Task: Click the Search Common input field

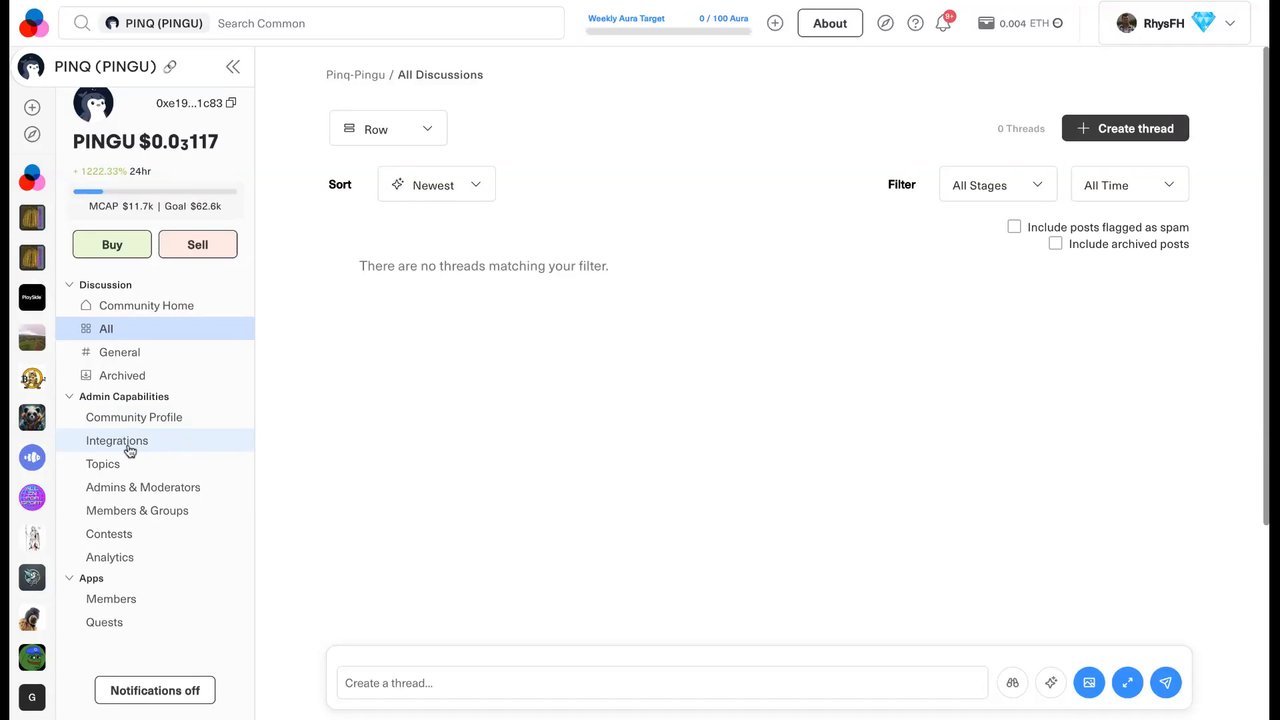Action: point(385,23)
